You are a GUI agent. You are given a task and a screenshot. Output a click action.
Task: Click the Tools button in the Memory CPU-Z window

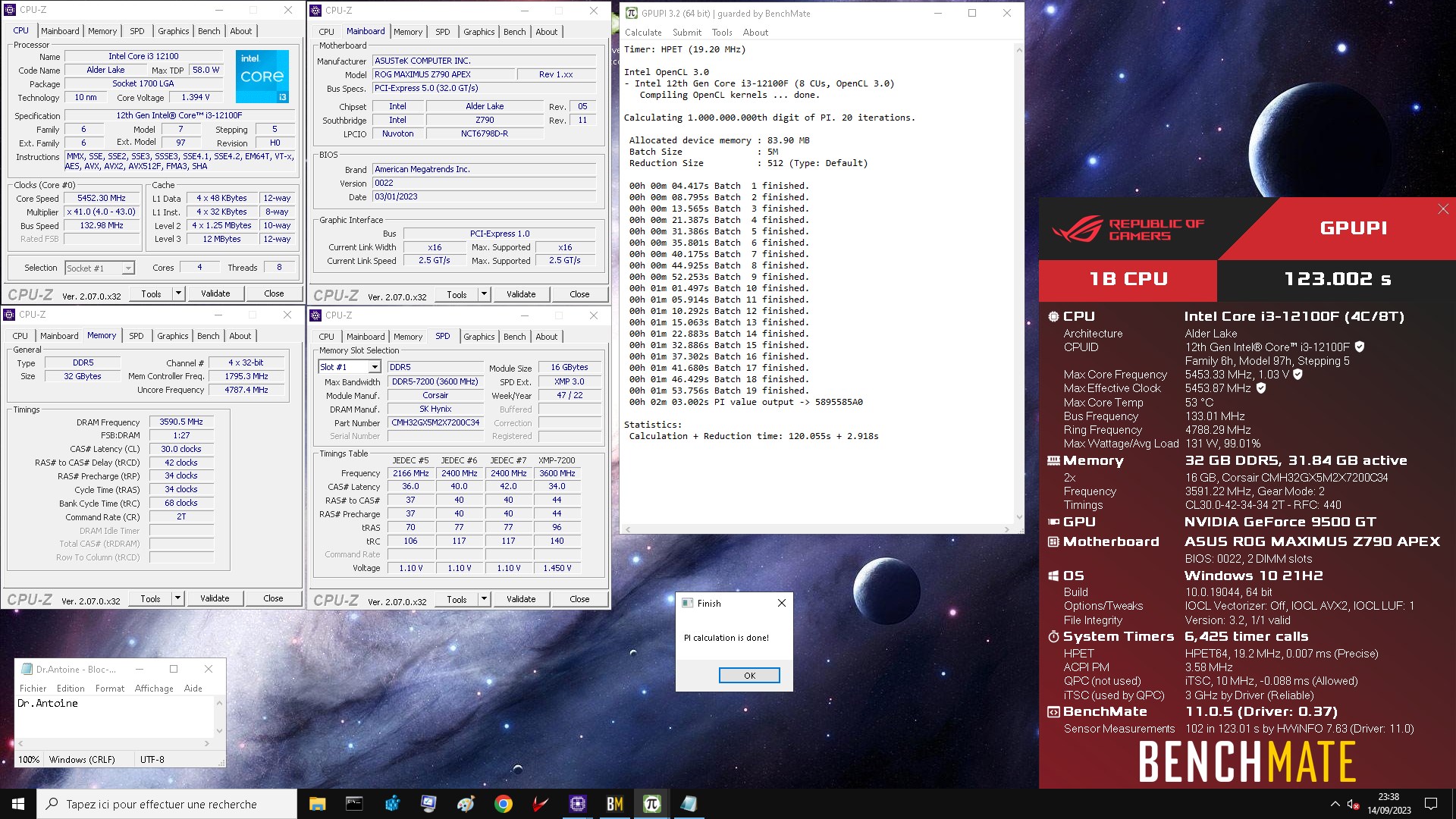150,598
